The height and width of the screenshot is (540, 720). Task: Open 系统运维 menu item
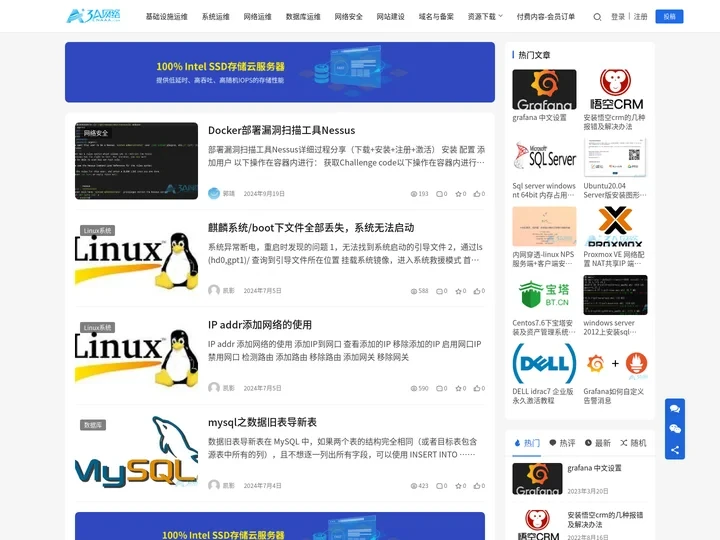click(x=216, y=17)
